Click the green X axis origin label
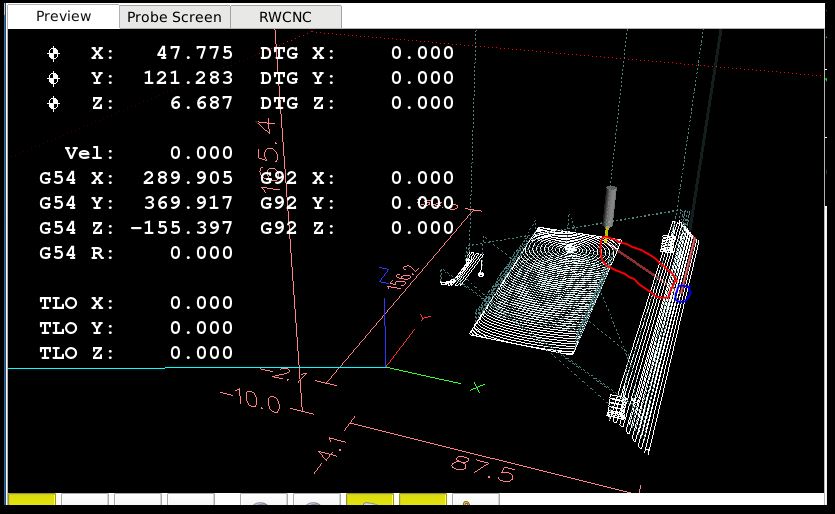The width and height of the screenshot is (835, 514). 478,387
